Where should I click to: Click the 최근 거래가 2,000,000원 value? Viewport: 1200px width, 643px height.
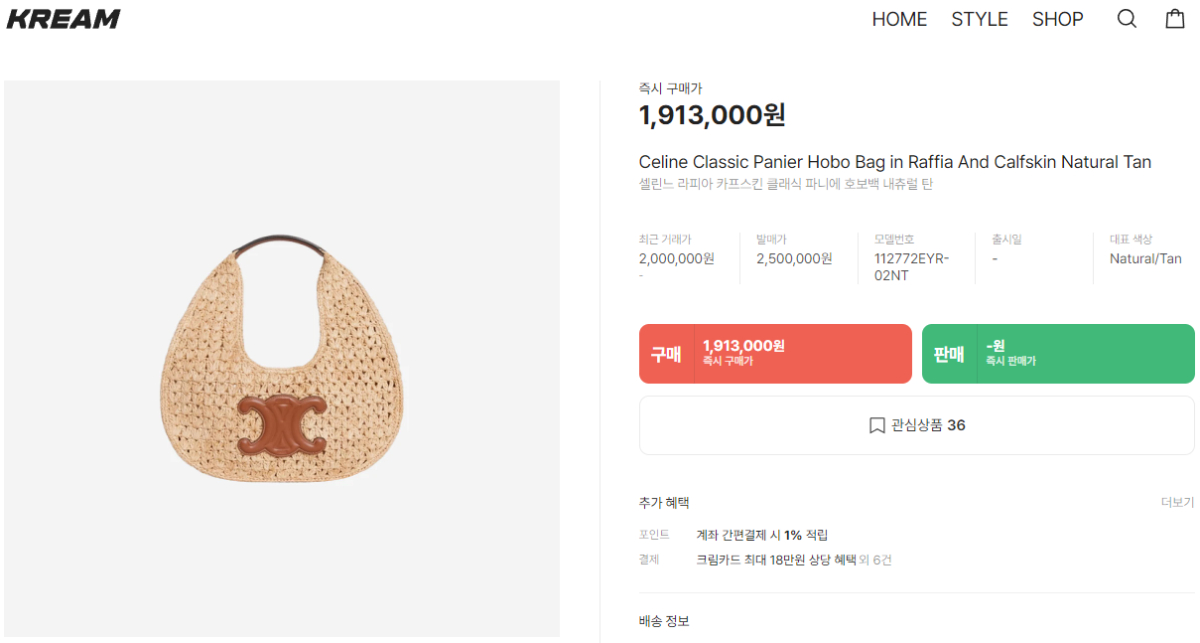tap(676, 259)
